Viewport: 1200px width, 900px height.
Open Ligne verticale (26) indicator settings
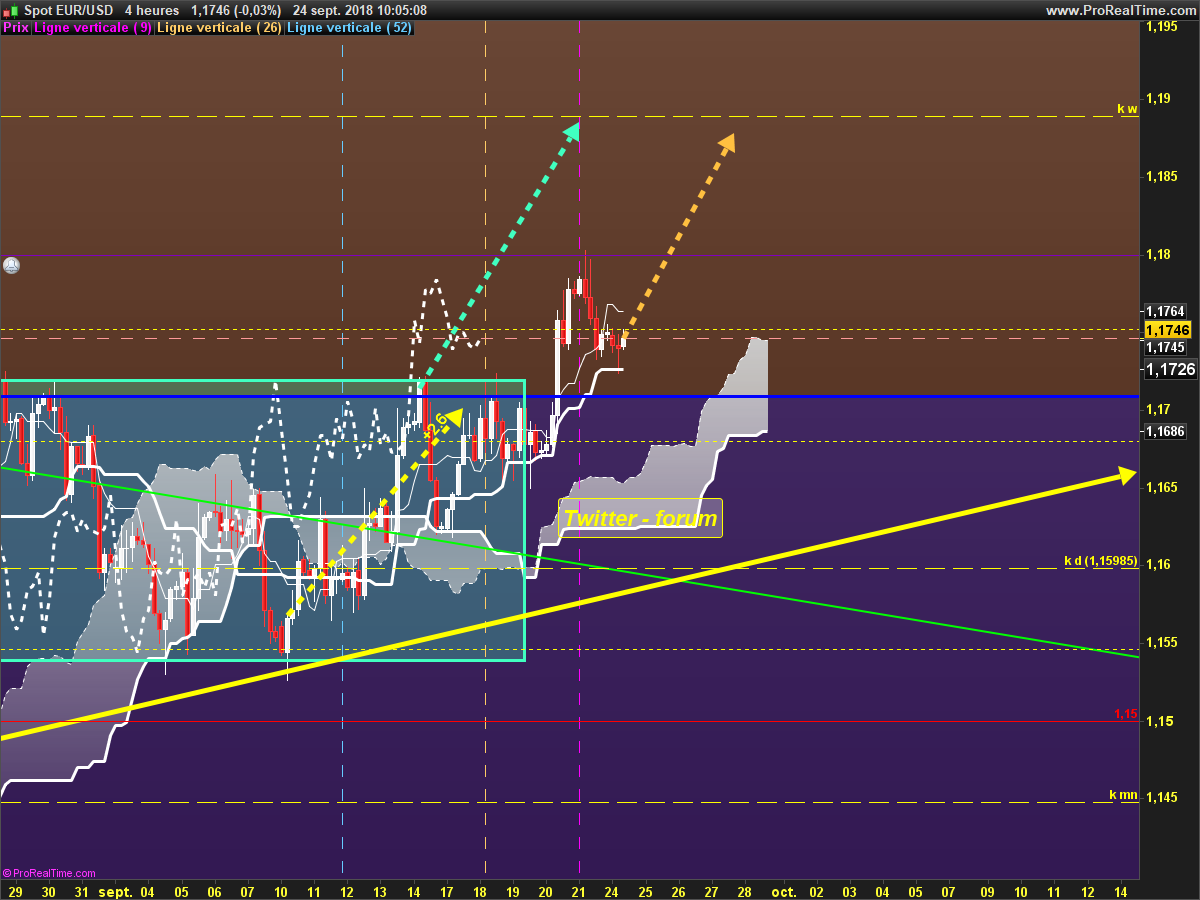pos(219,28)
